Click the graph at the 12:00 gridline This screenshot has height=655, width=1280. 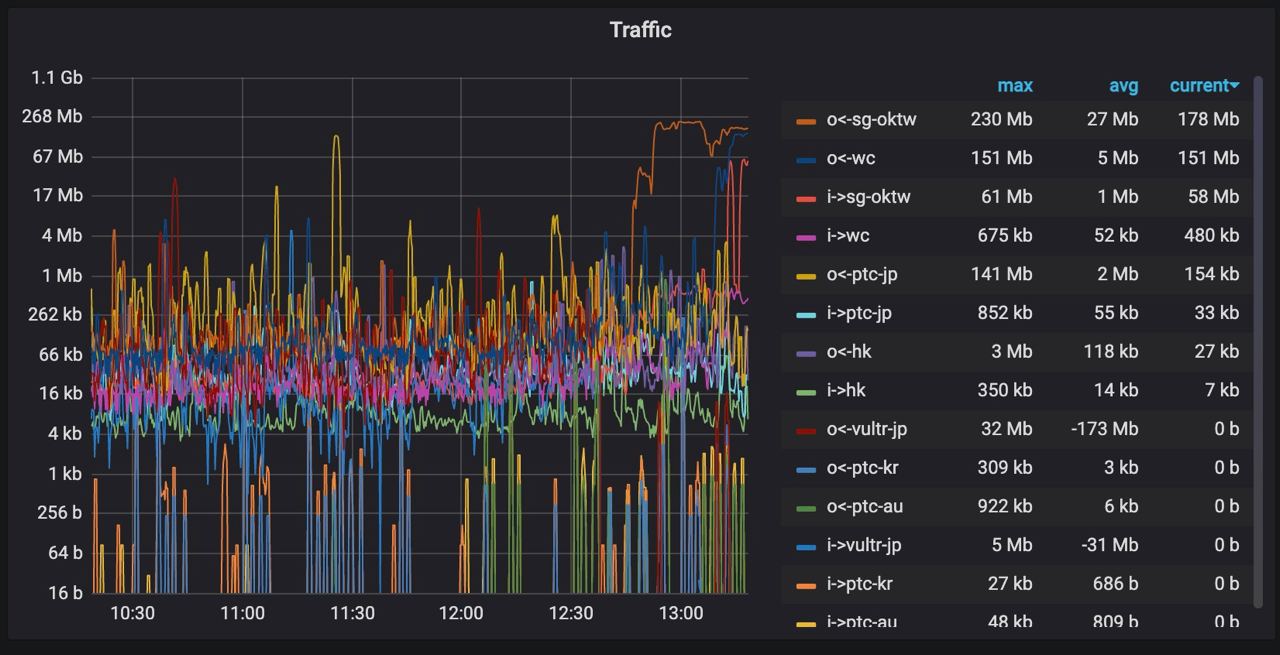tap(461, 335)
